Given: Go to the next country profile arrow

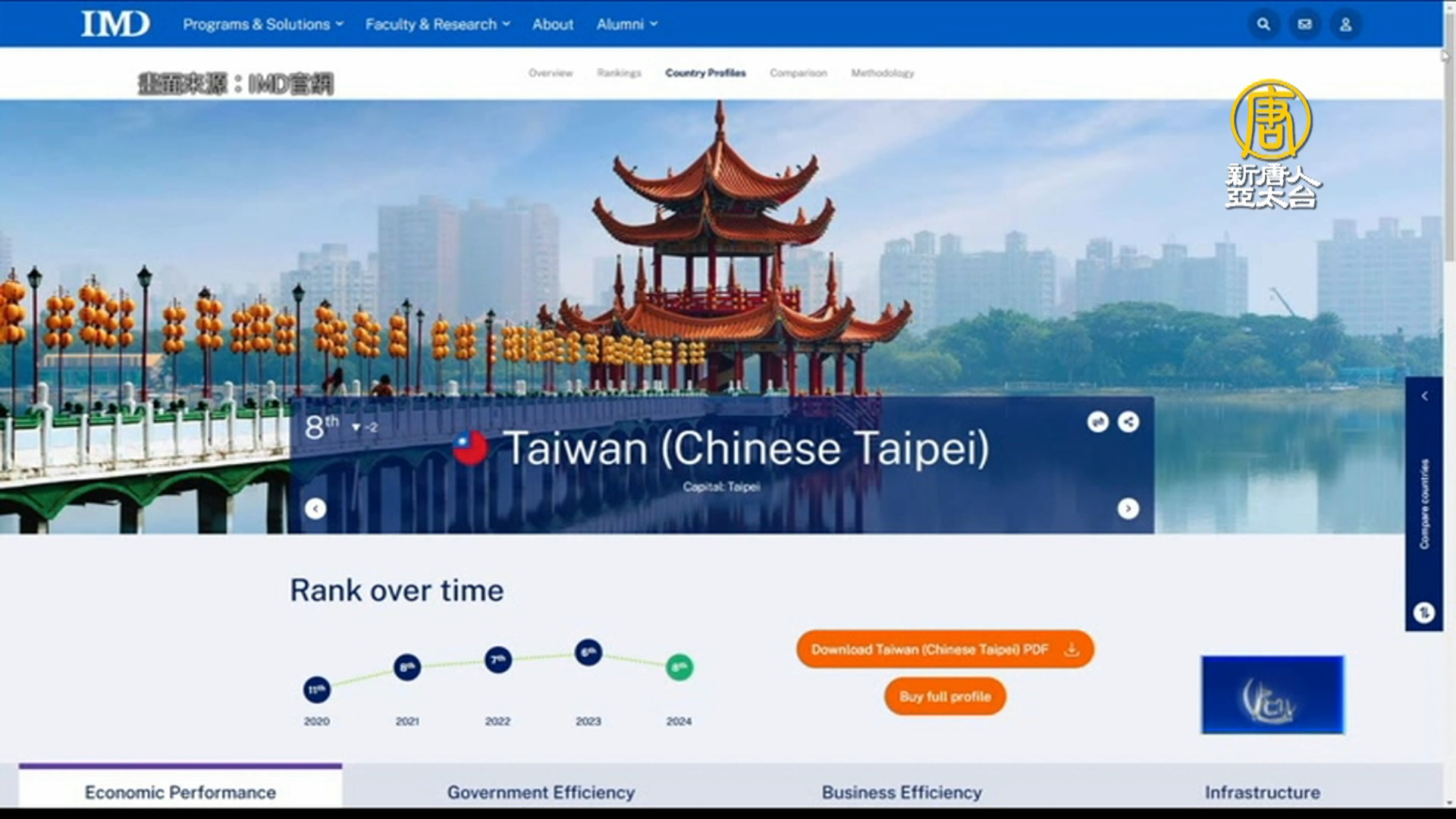Looking at the screenshot, I should tap(1128, 509).
